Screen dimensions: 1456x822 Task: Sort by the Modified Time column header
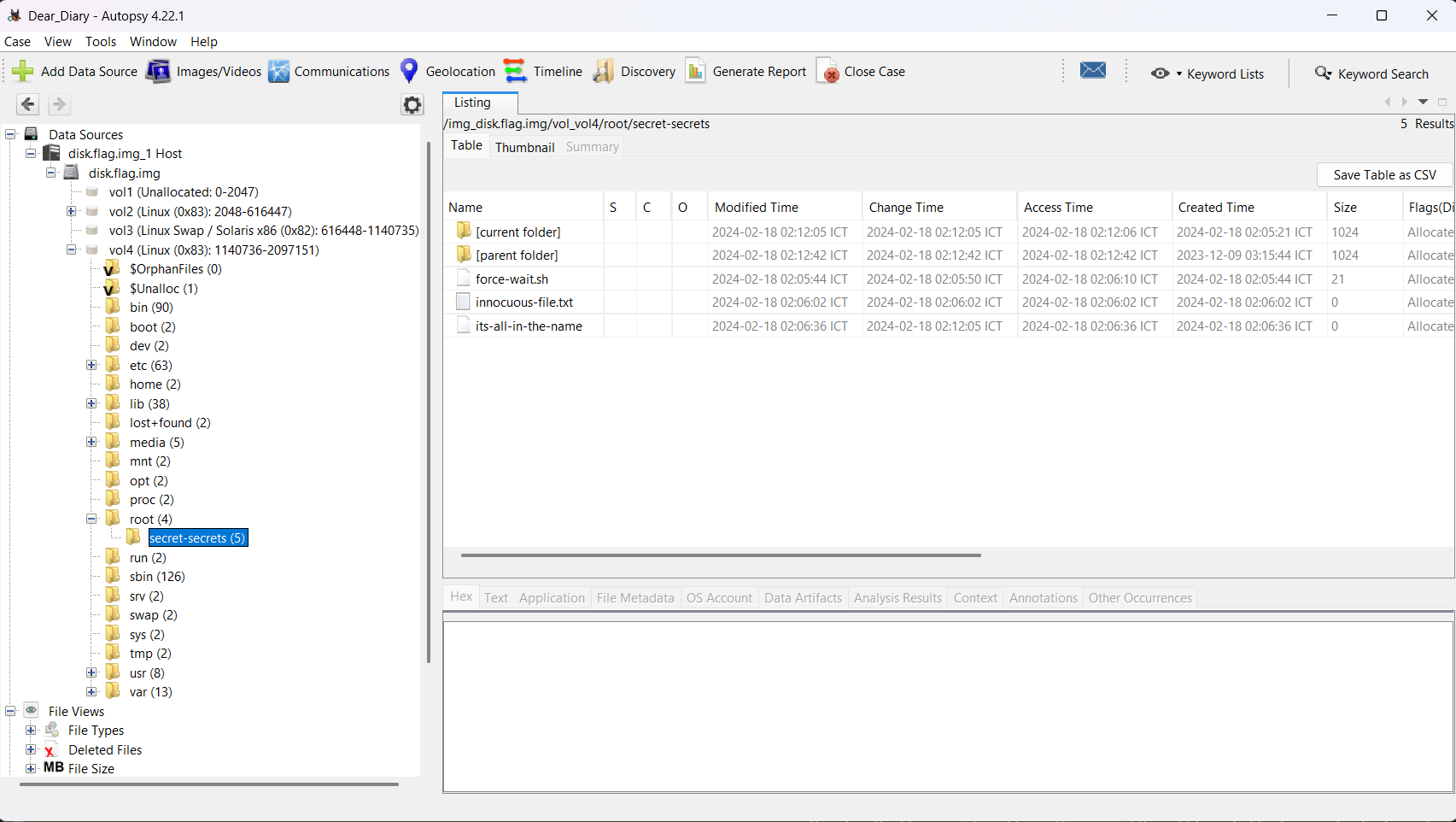click(757, 208)
